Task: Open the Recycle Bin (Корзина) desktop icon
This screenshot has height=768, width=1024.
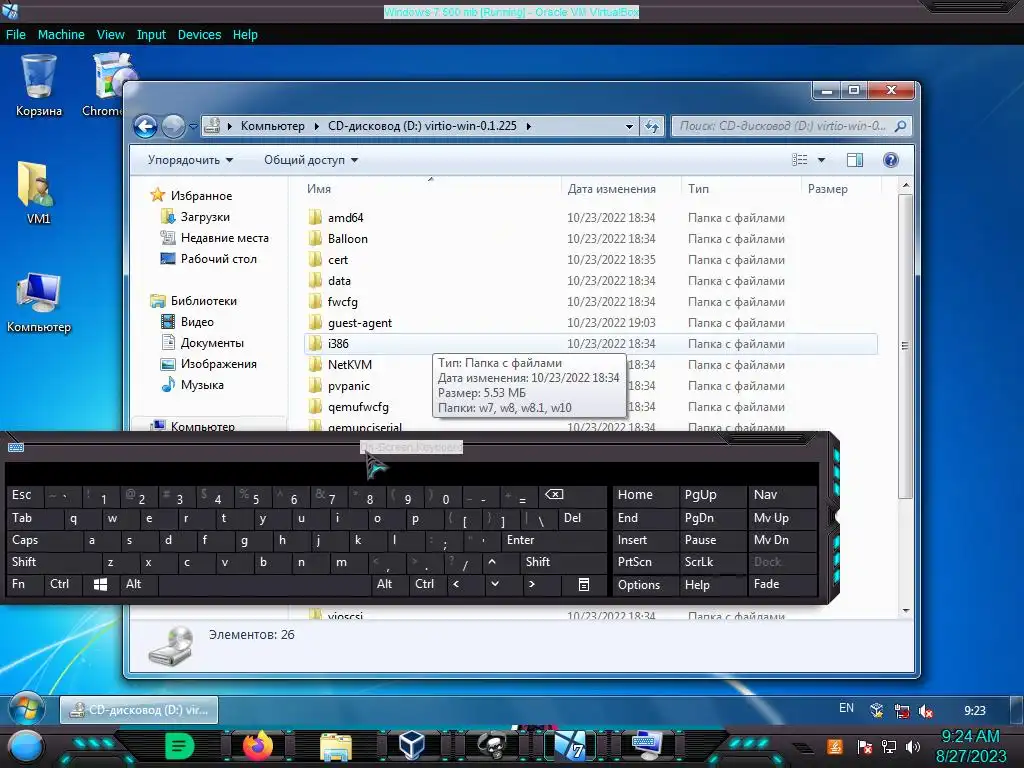Action: coord(39,85)
